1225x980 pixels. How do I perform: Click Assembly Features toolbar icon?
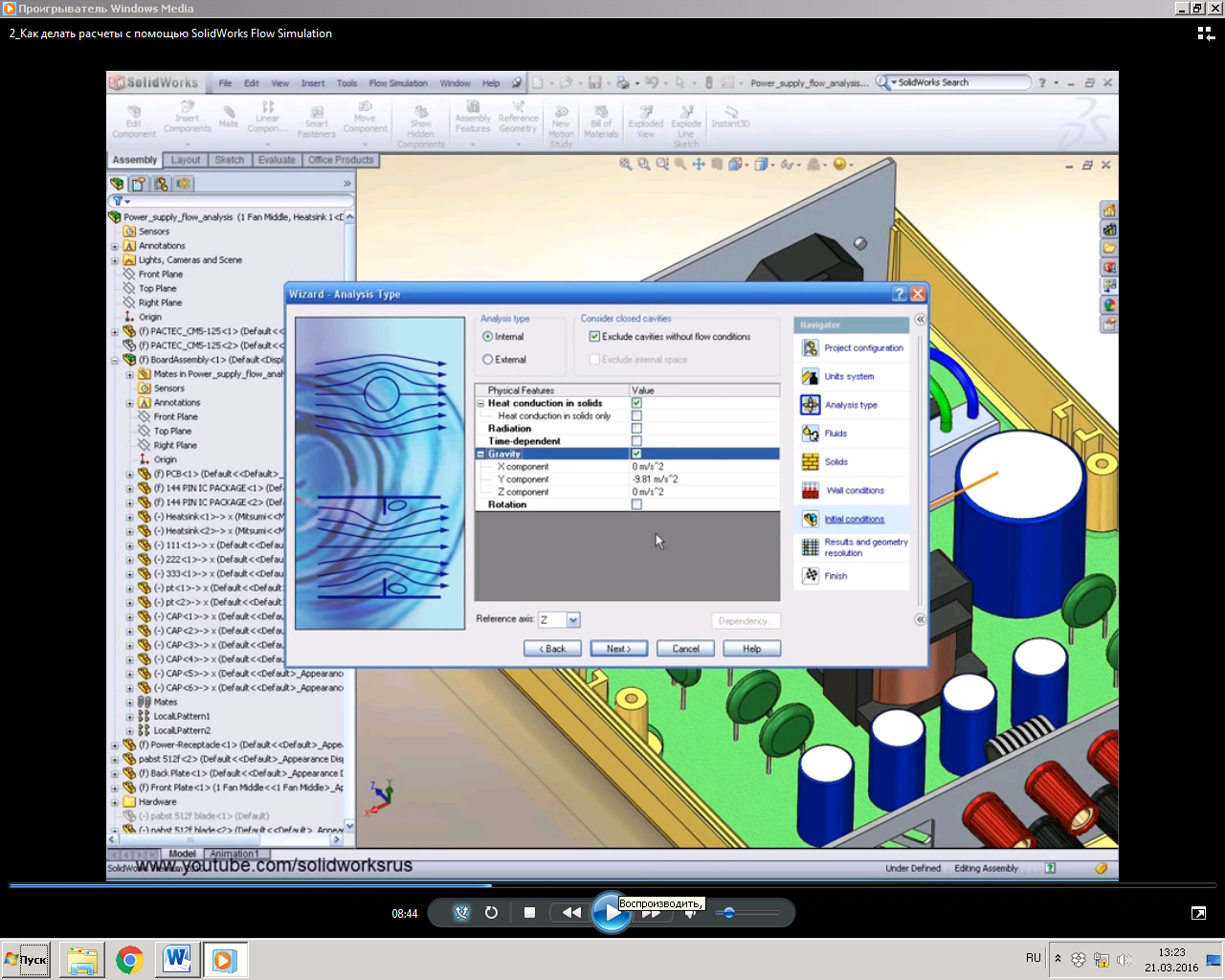pyautogui.click(x=473, y=118)
